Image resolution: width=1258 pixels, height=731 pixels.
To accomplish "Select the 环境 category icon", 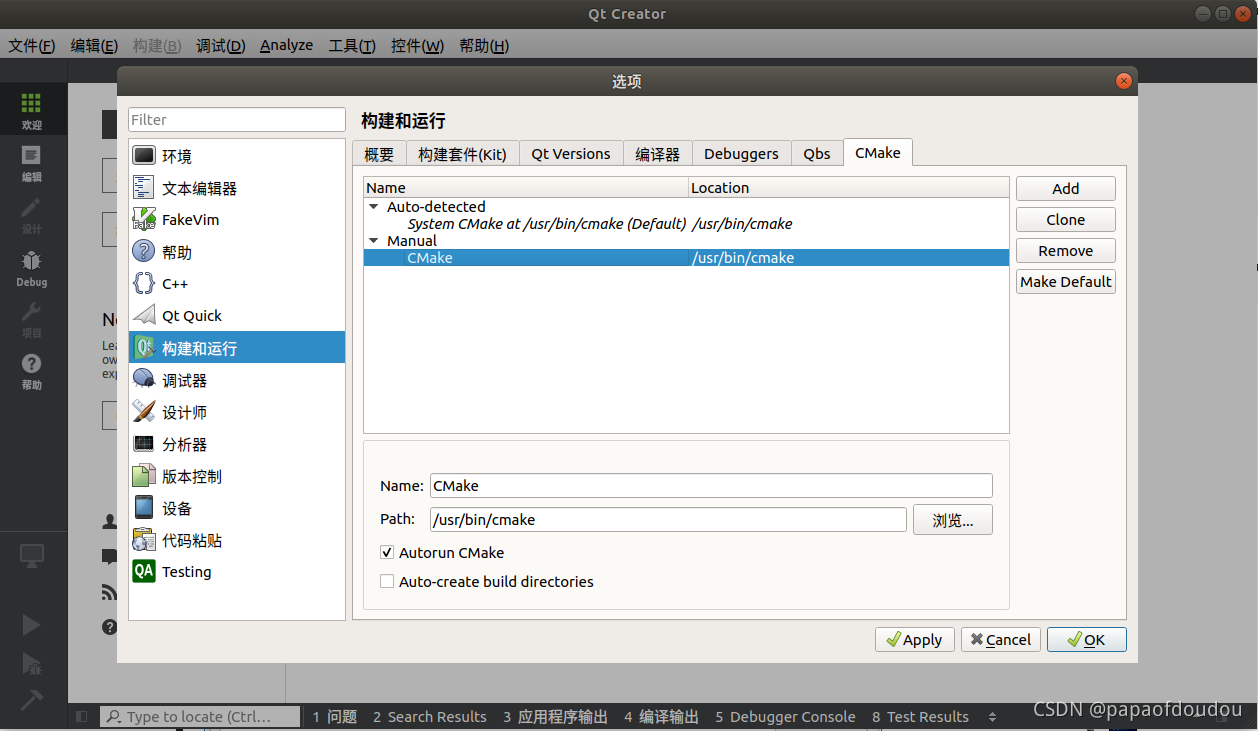I will 145,156.
